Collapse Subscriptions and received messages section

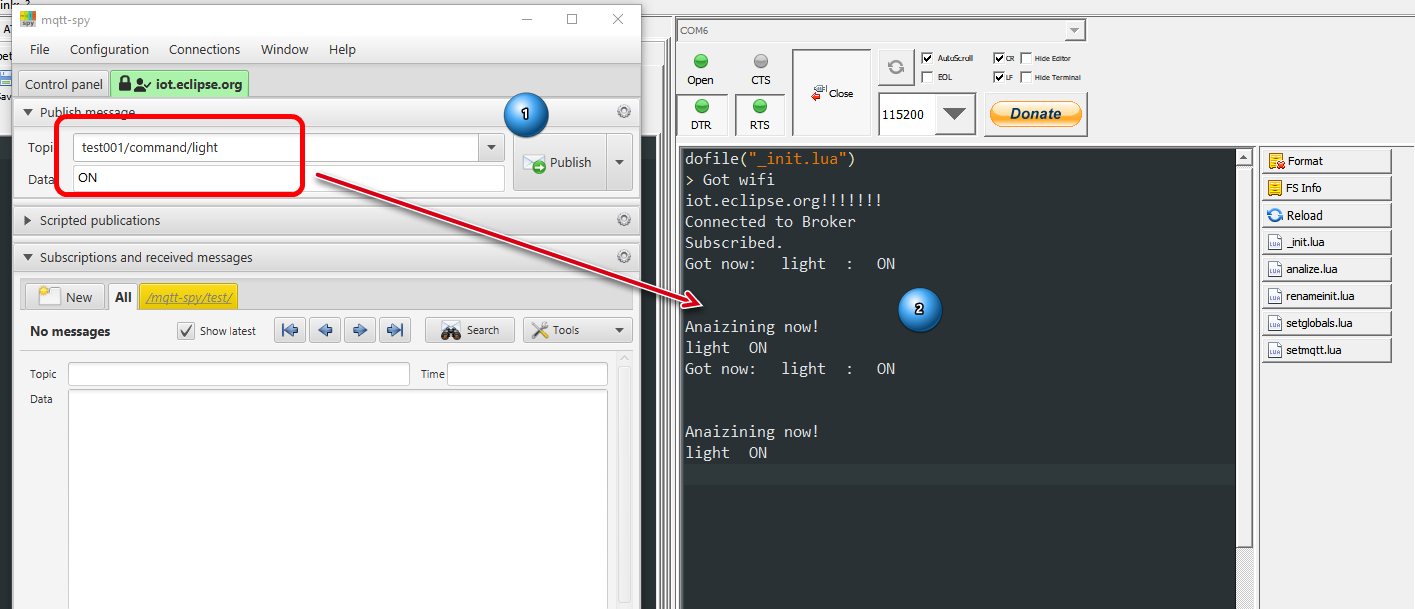(x=28, y=257)
